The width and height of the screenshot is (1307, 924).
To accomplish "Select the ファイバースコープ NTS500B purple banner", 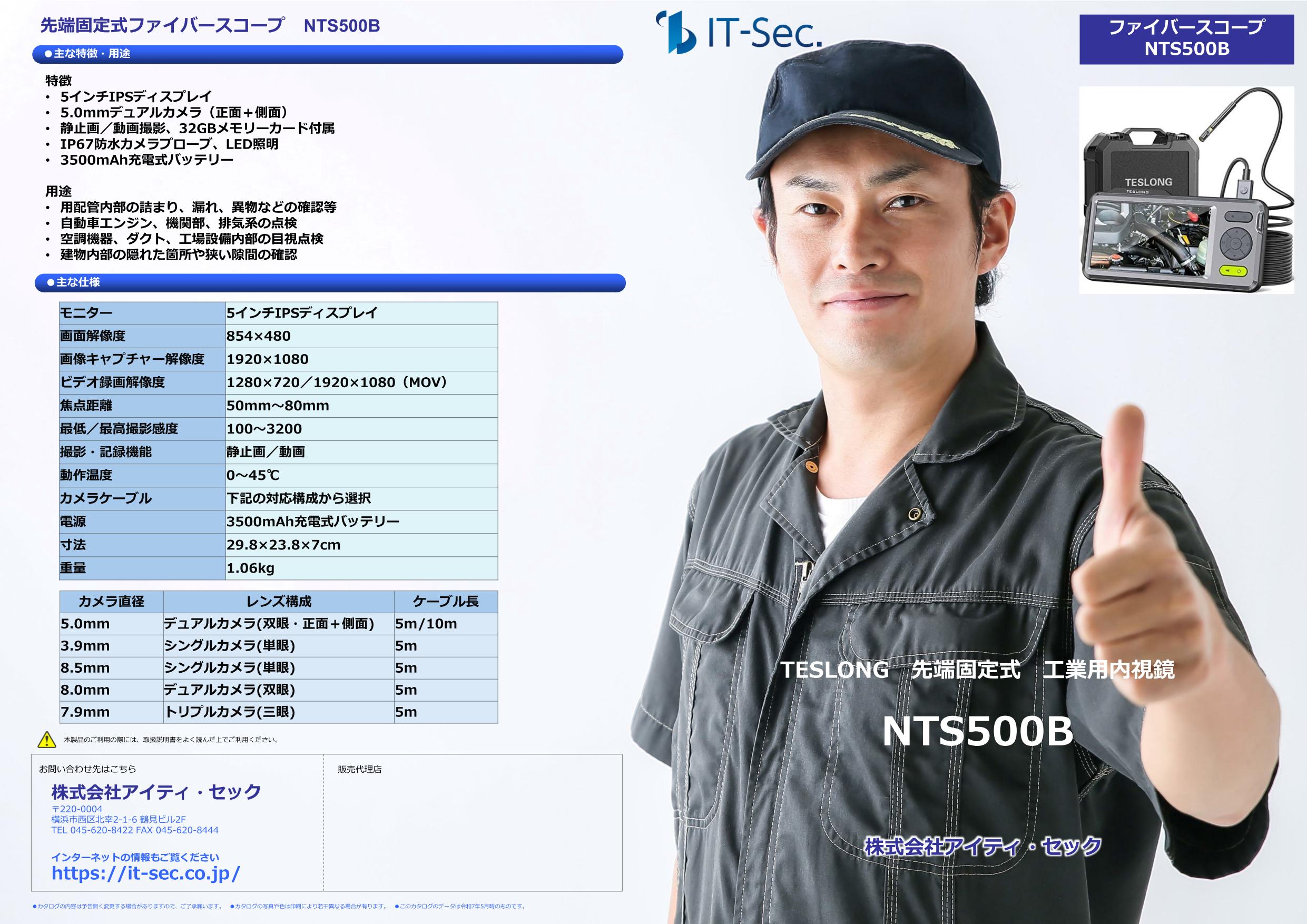I will click(1186, 38).
